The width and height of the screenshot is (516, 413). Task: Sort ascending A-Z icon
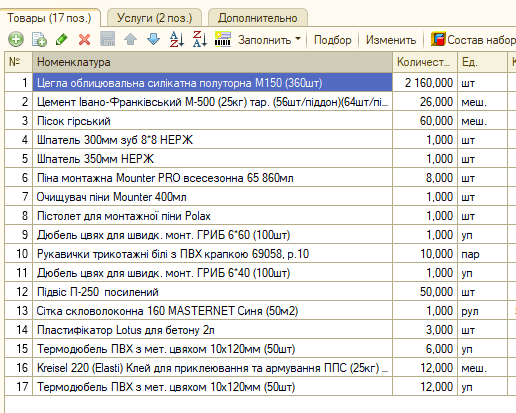[177, 39]
